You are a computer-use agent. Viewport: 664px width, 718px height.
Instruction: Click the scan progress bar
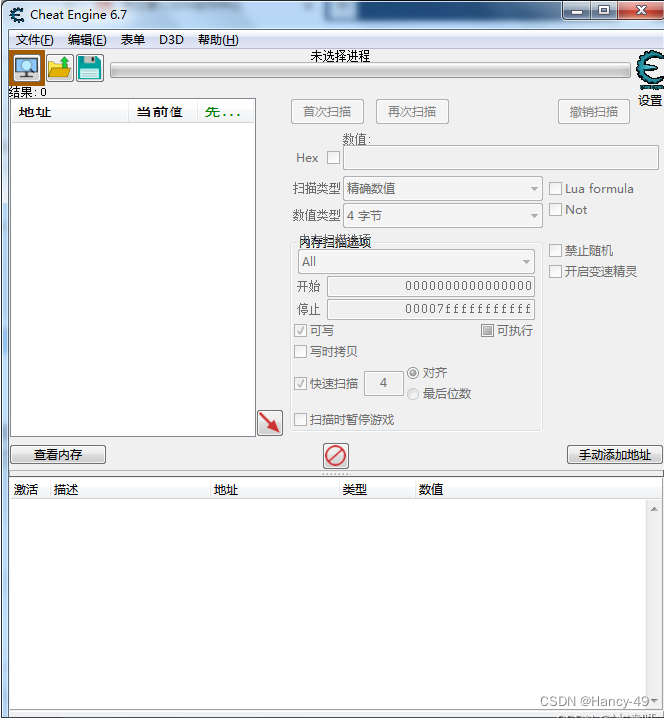[370, 71]
